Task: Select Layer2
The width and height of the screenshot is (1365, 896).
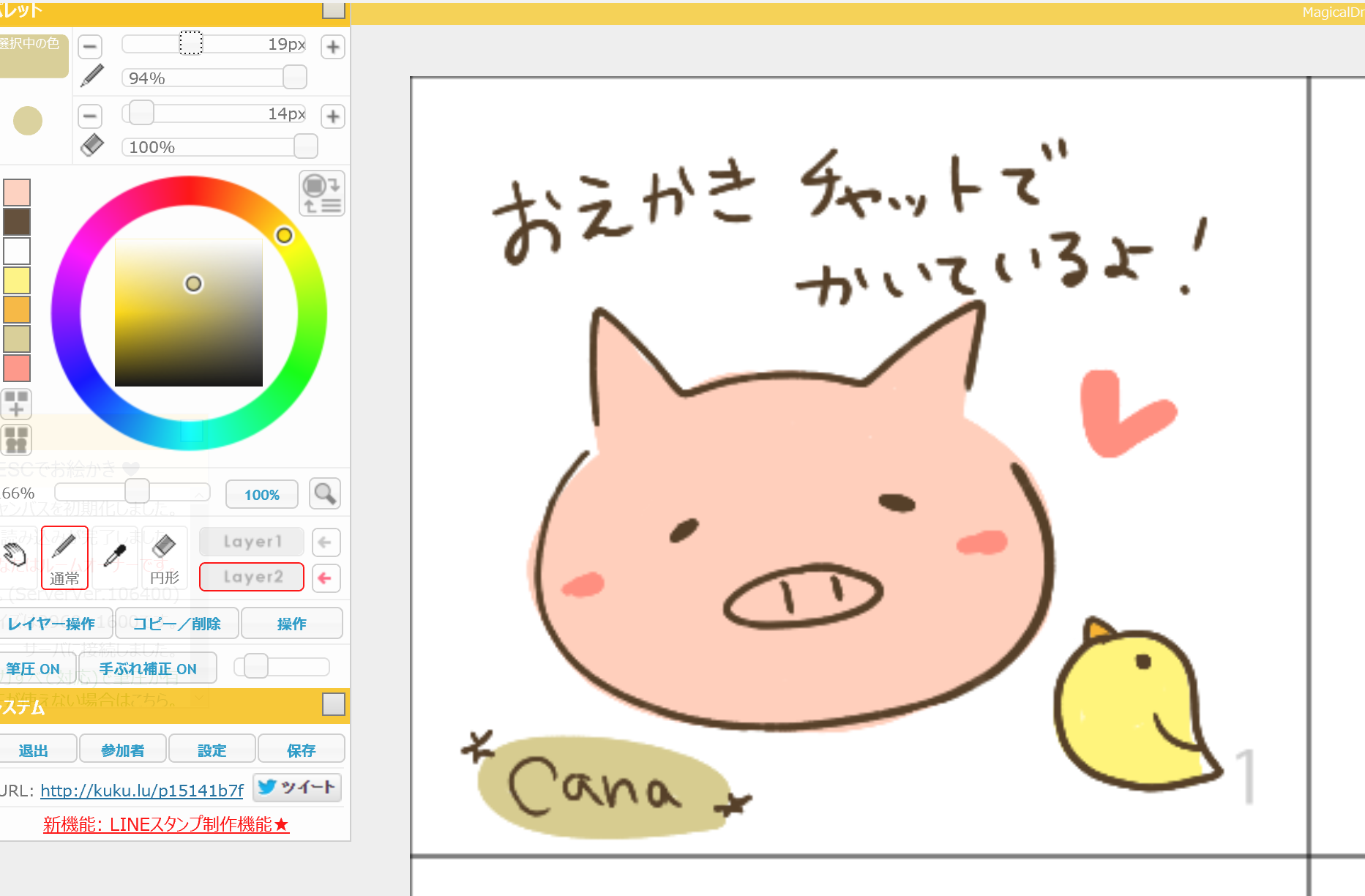Action: click(252, 577)
